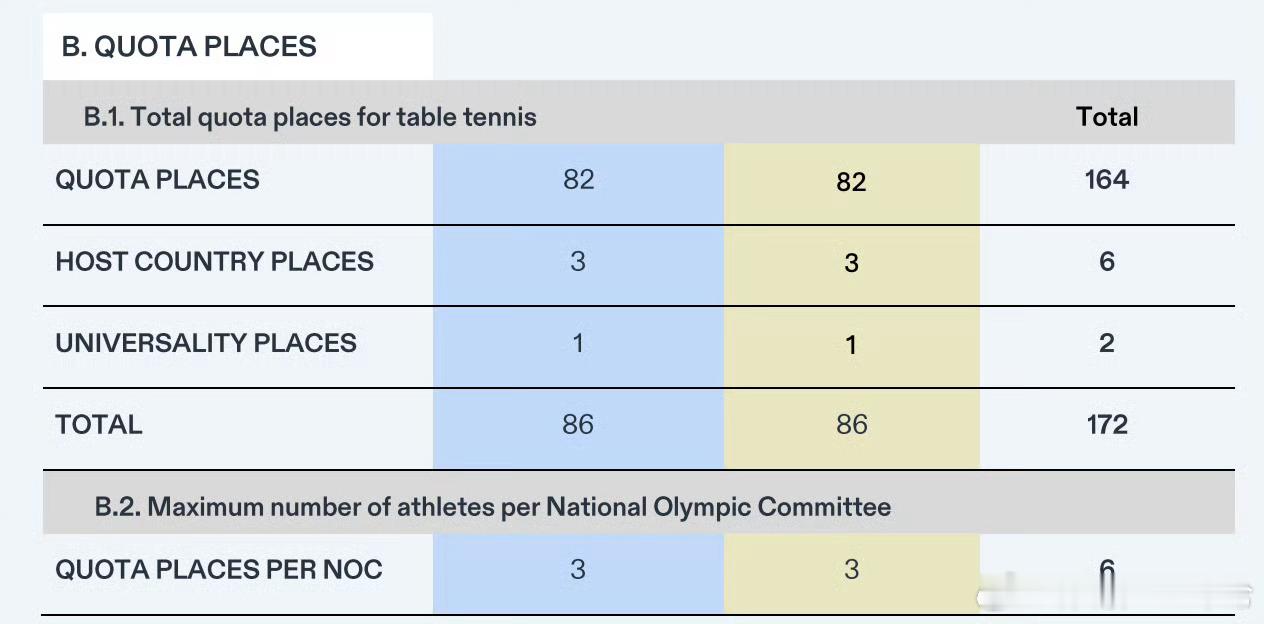Select the 164 total value
Image resolution: width=1264 pixels, height=624 pixels.
coord(1107,180)
